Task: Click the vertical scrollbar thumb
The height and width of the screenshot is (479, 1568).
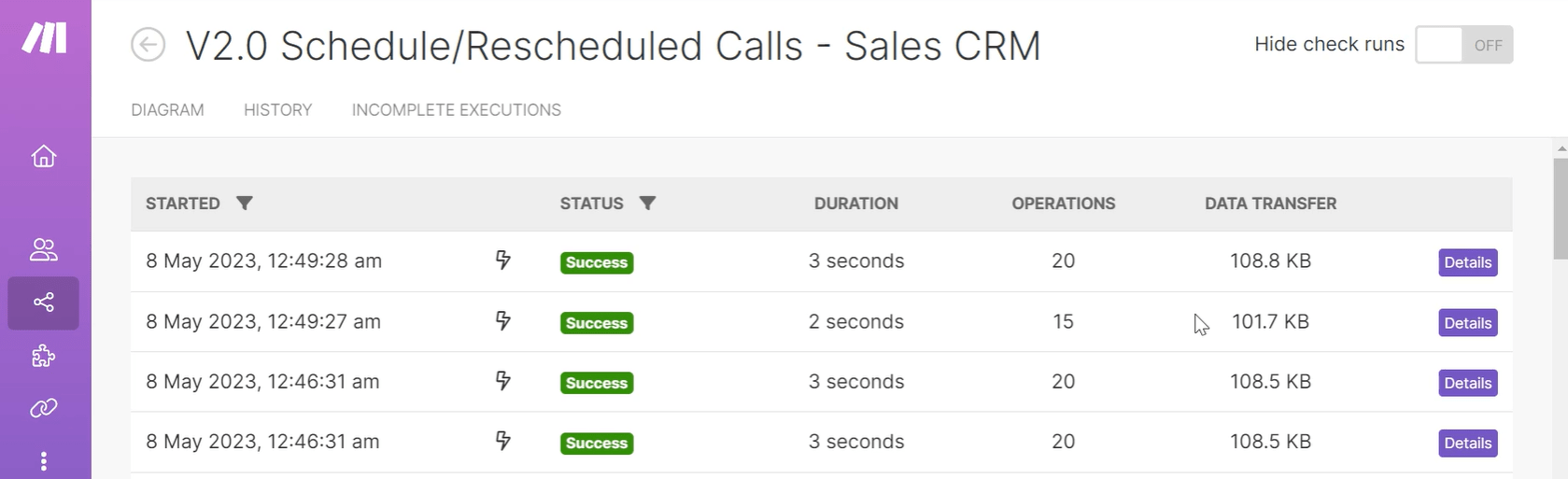Action: pos(1561,209)
